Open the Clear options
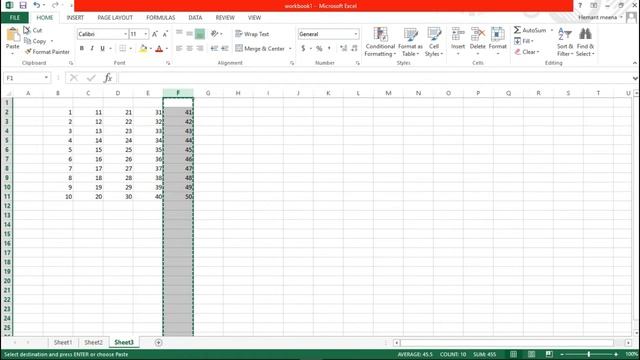This screenshot has width=640, height=360. [527, 52]
